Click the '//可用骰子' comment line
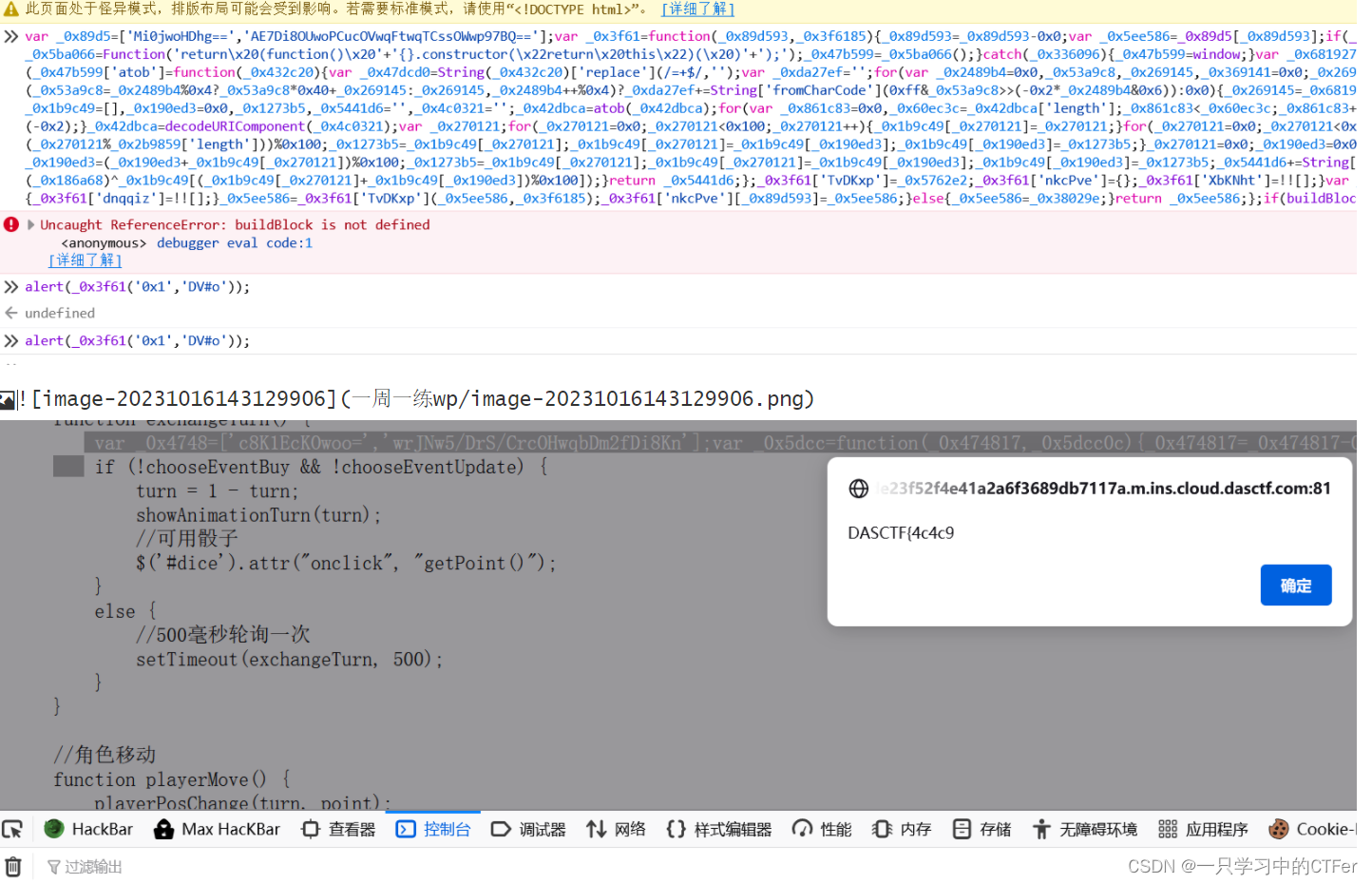The width and height of the screenshot is (1372, 884). (x=187, y=538)
